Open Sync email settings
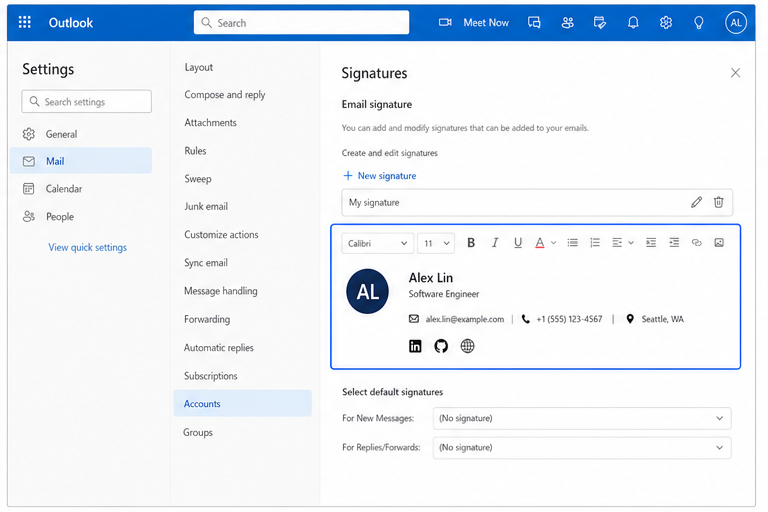768x512 pixels. (x=206, y=263)
